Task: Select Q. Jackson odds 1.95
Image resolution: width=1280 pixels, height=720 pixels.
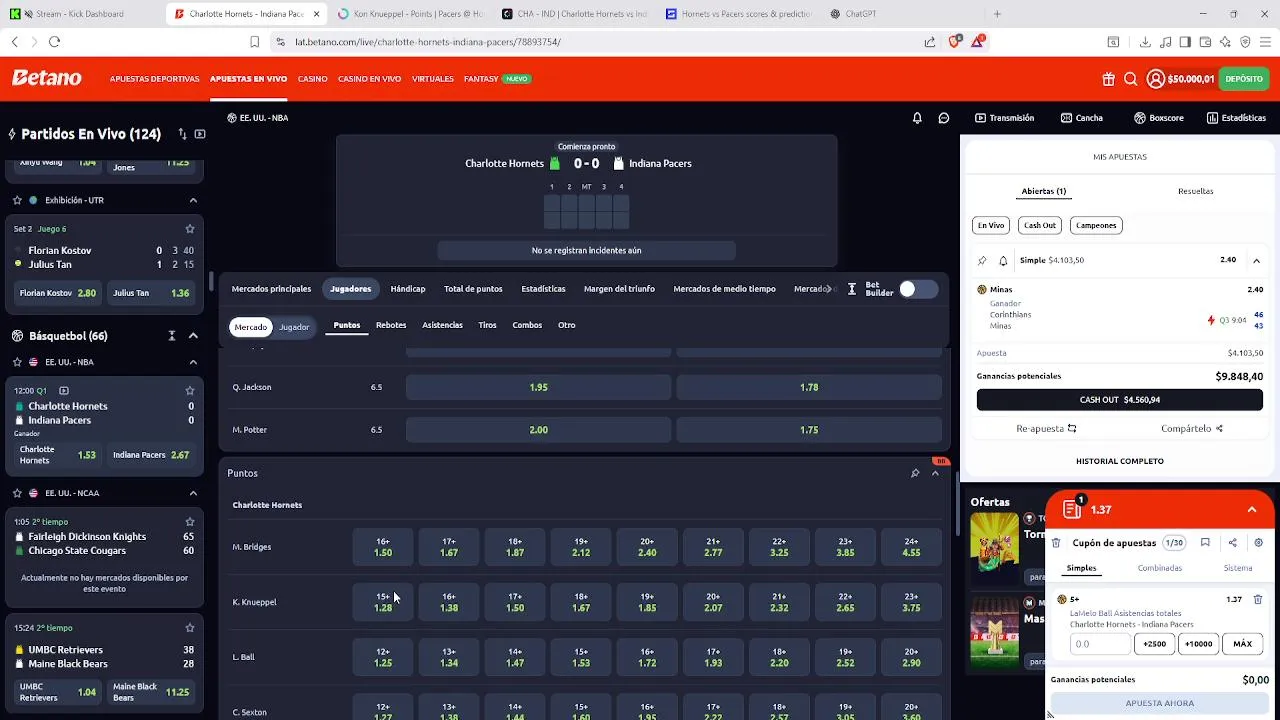Action: (x=538, y=387)
